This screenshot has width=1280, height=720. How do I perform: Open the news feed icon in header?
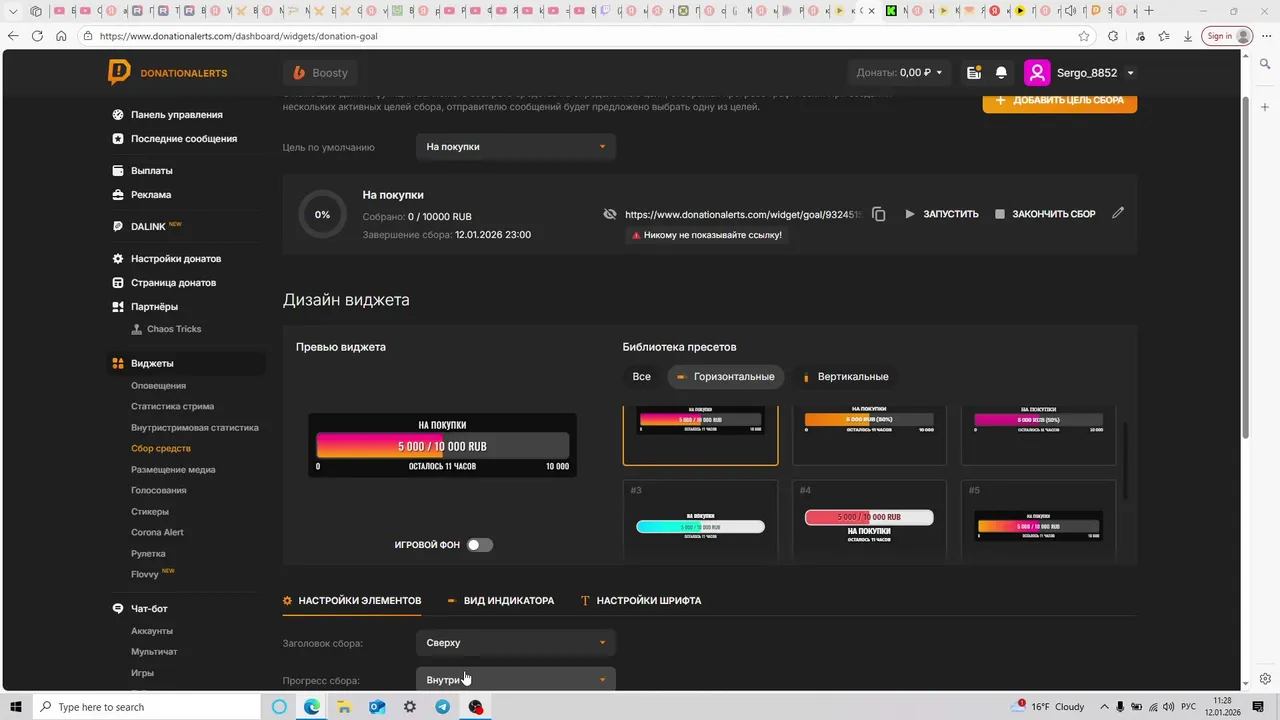(x=973, y=73)
